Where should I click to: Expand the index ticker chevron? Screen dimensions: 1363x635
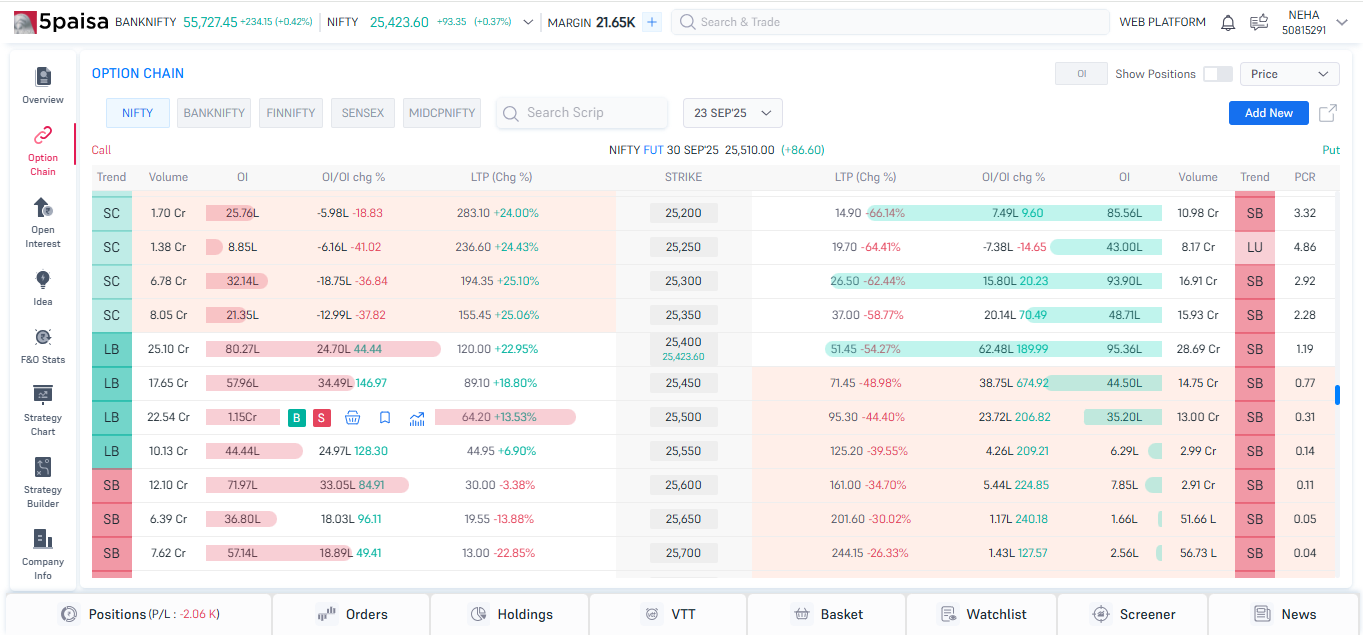(x=528, y=22)
